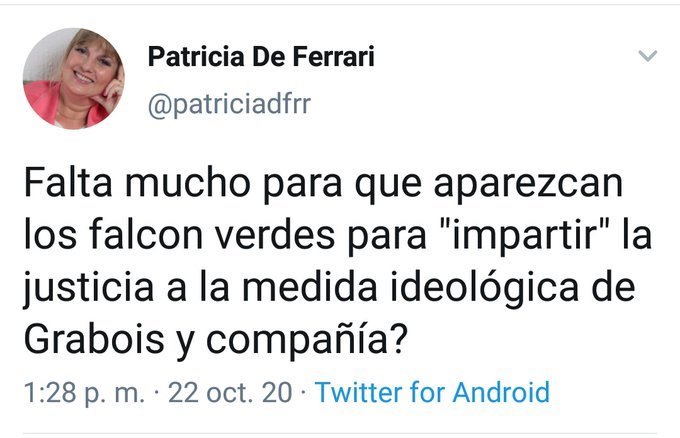680x438 pixels.
Task: Tap the word justicia in tweet
Action: click(x=88, y=287)
